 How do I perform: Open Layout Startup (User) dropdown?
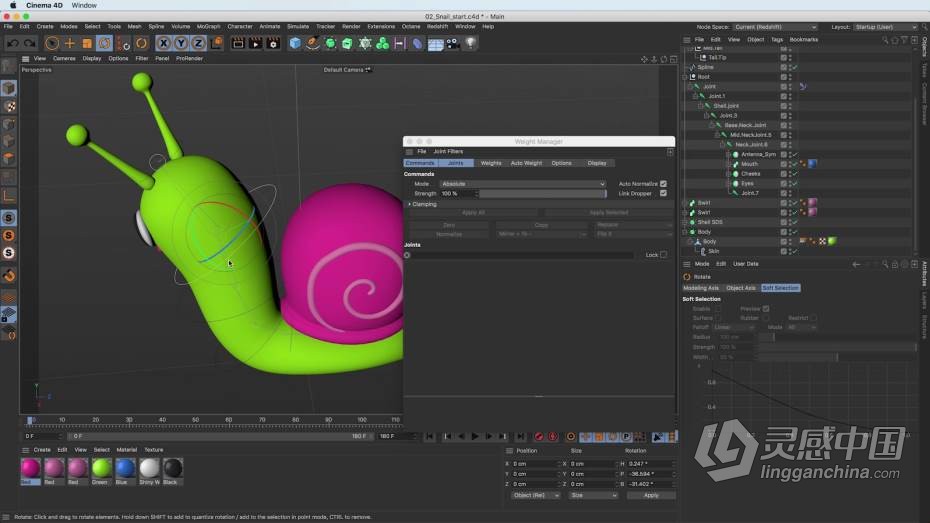(886, 27)
